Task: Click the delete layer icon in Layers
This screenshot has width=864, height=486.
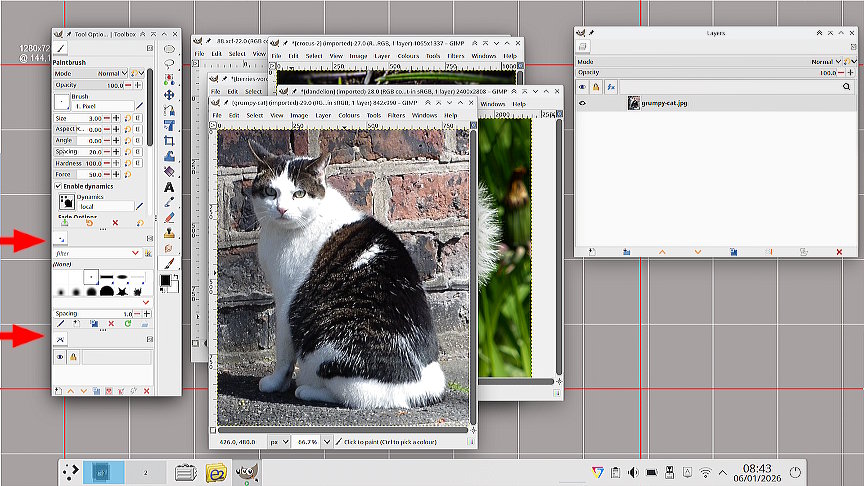Action: [838, 252]
